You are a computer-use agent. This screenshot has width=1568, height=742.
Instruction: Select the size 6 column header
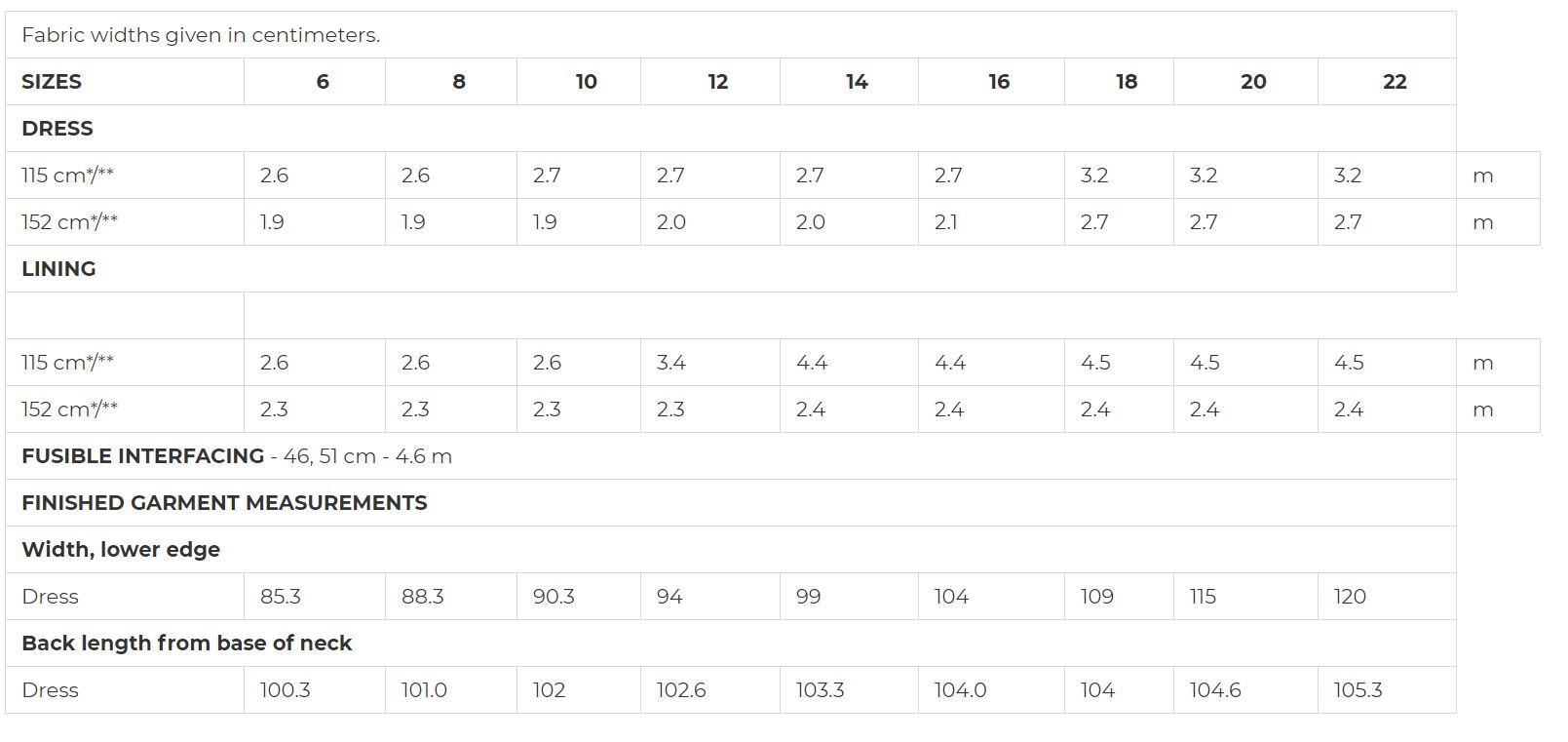click(315, 82)
